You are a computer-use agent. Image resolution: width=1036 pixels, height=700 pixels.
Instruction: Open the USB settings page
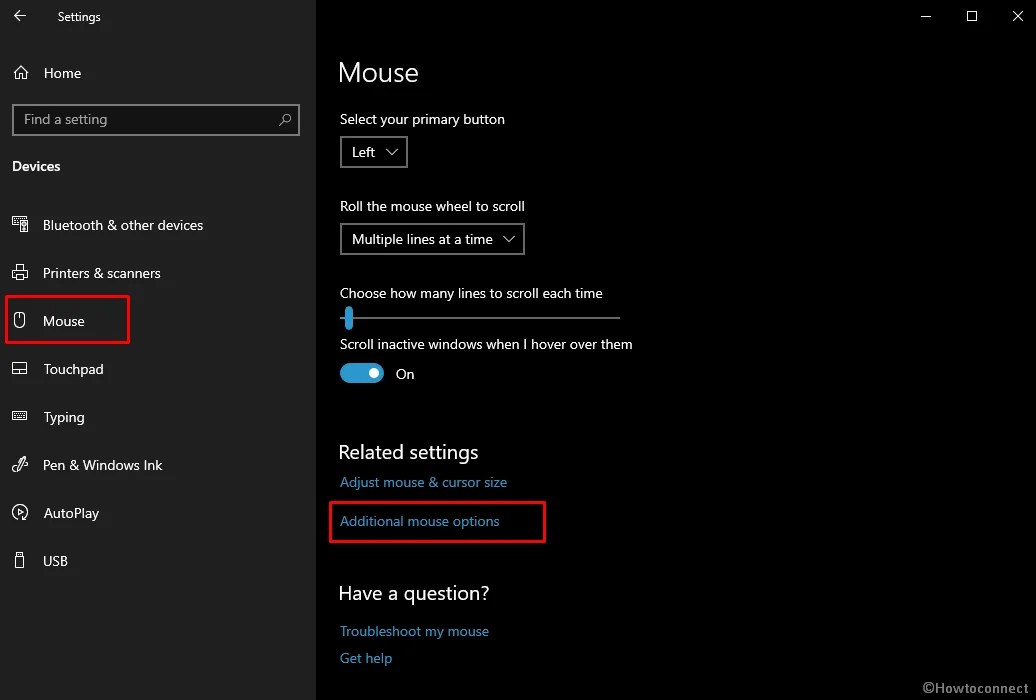coord(56,561)
